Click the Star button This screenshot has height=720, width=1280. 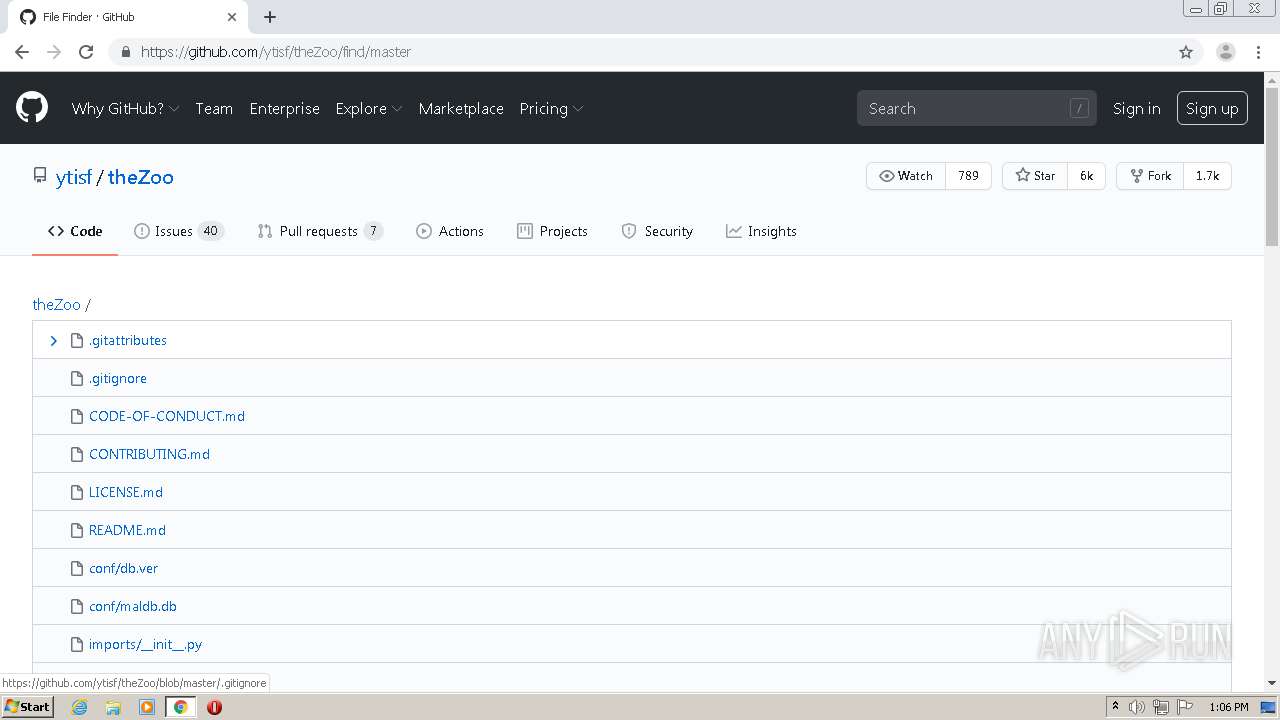[x=1035, y=176]
